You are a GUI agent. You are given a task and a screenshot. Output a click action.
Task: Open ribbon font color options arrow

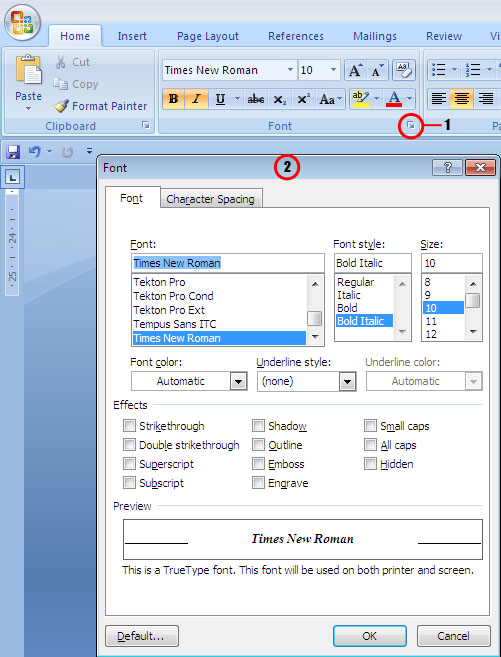click(x=409, y=99)
